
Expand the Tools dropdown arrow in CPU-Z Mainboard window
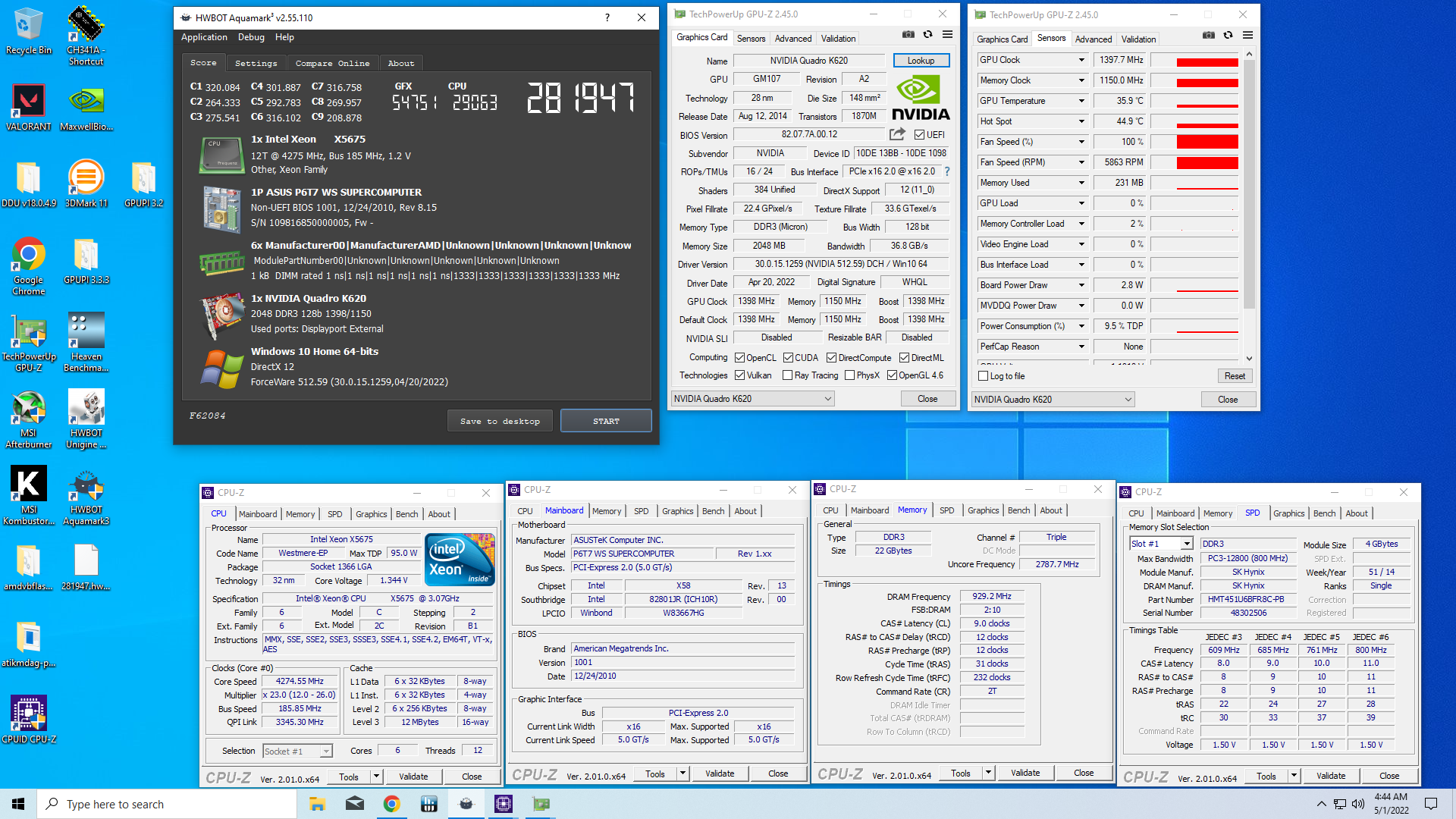682,773
